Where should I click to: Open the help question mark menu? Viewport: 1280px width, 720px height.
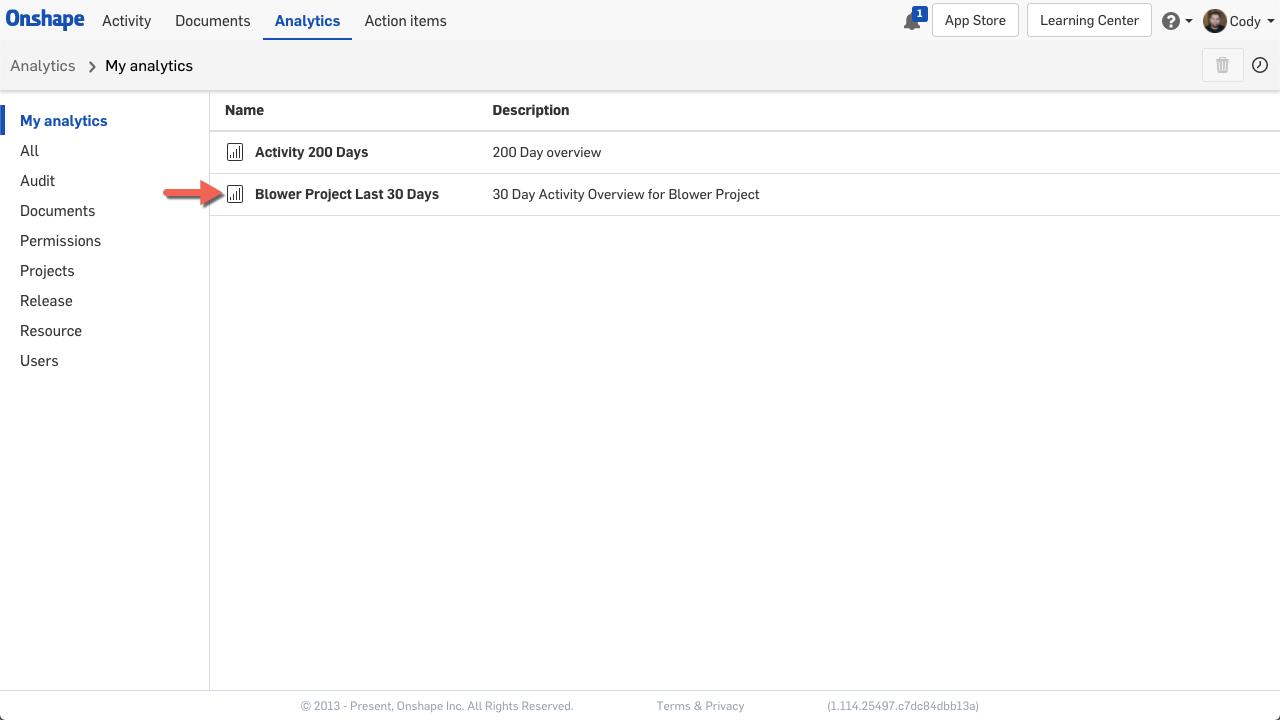[1170, 20]
